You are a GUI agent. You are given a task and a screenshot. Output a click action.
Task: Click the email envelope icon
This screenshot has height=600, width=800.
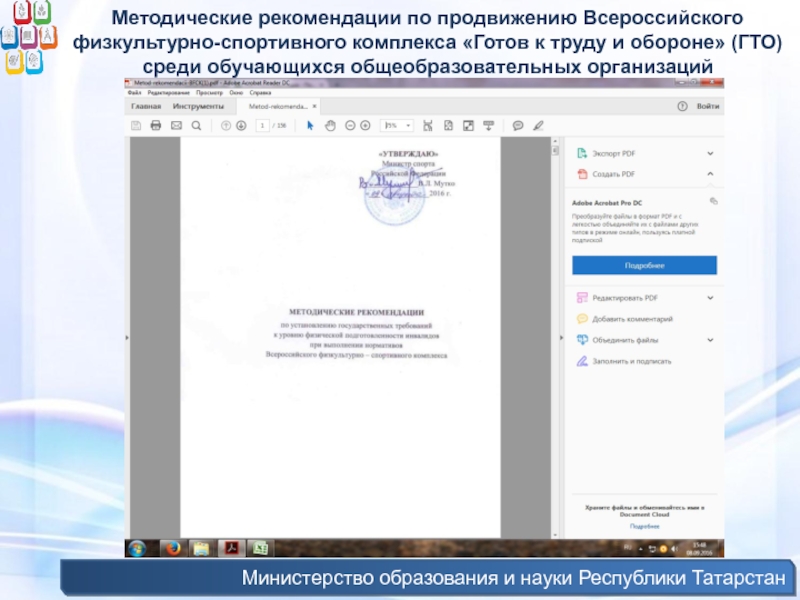click(176, 125)
